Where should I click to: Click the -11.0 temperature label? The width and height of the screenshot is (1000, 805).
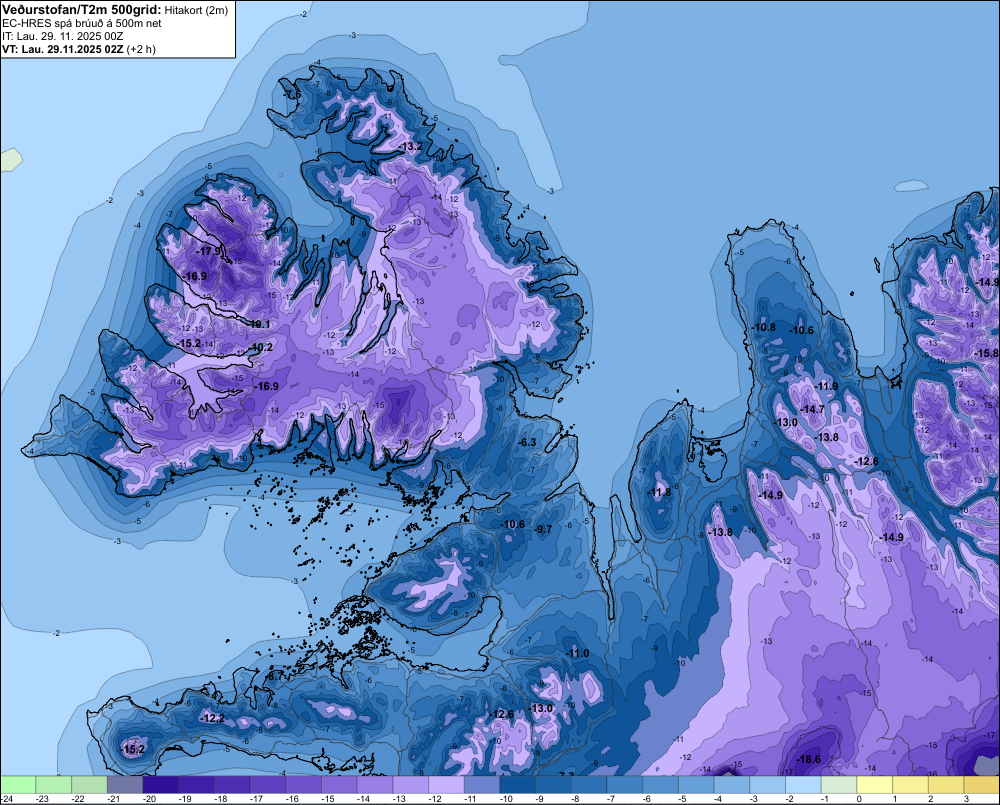(x=577, y=653)
